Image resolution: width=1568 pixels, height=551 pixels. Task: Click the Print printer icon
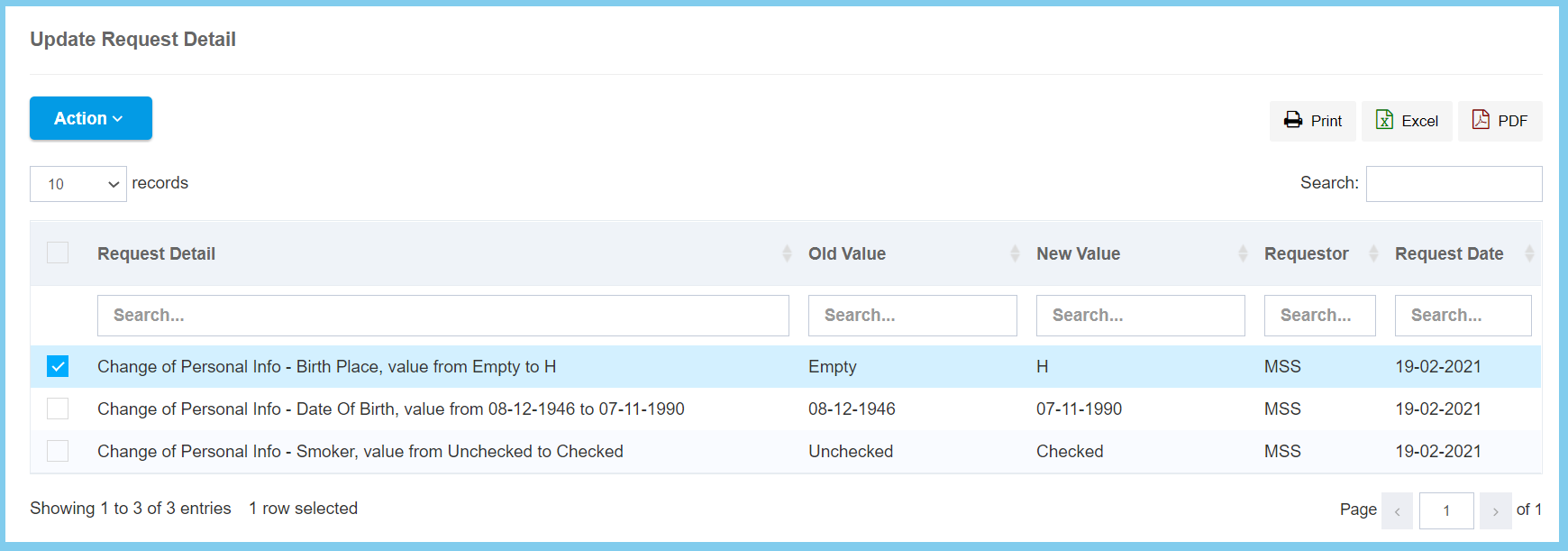coord(1293,120)
